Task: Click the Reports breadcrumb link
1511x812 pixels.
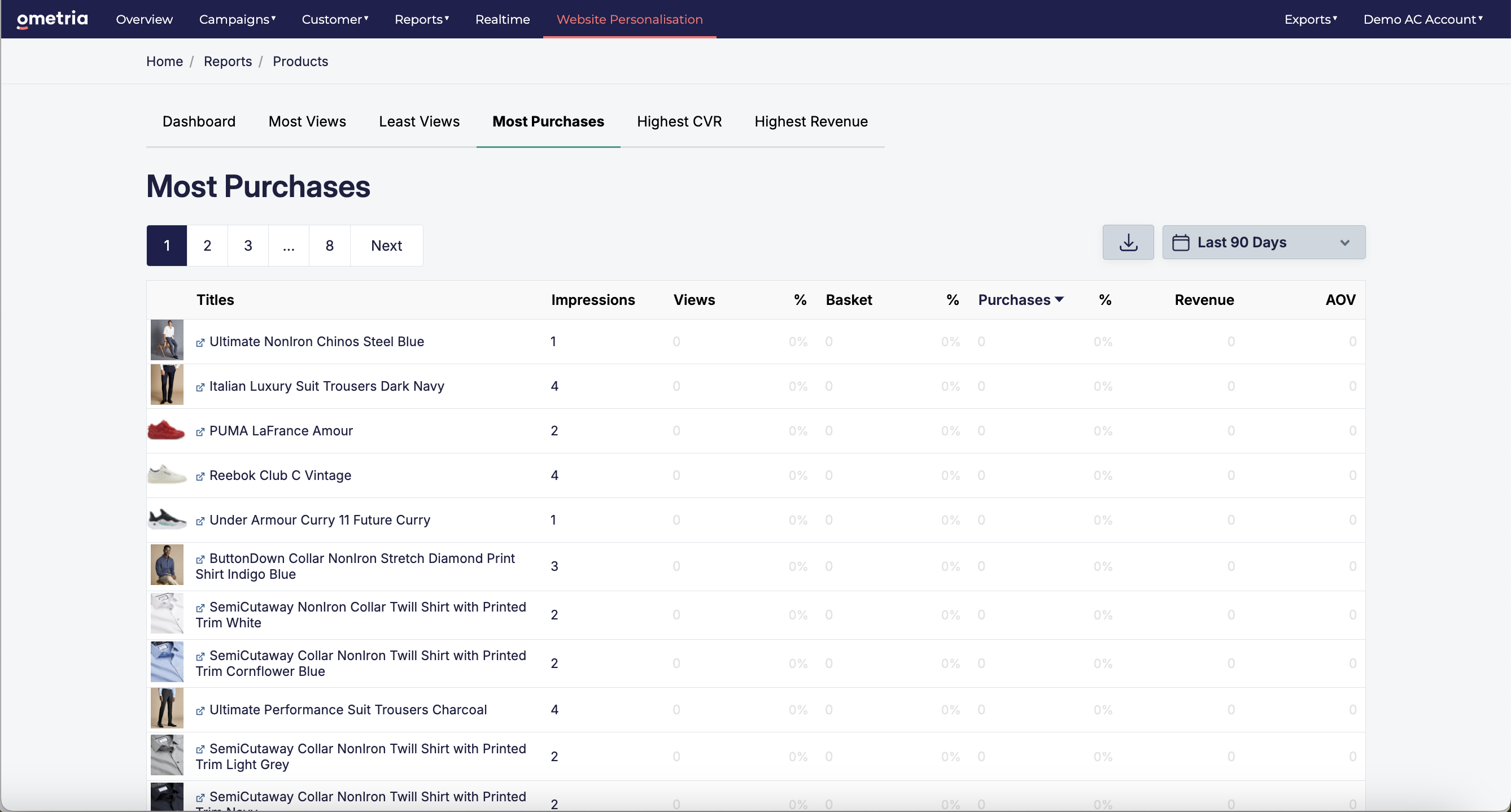Action: [228, 62]
